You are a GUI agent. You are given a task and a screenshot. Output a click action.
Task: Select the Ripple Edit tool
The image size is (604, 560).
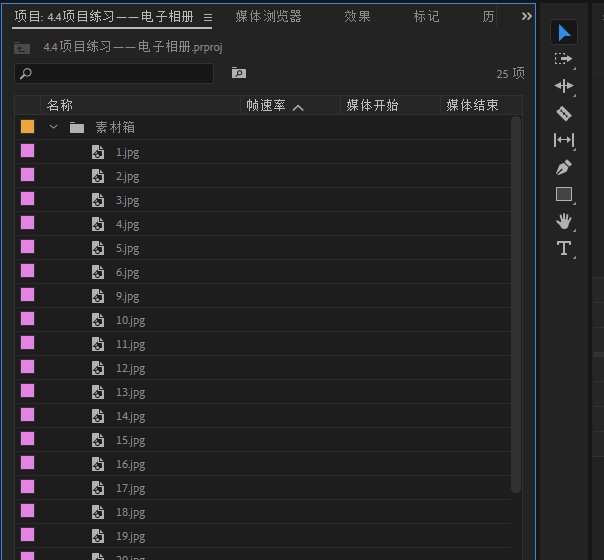564,86
